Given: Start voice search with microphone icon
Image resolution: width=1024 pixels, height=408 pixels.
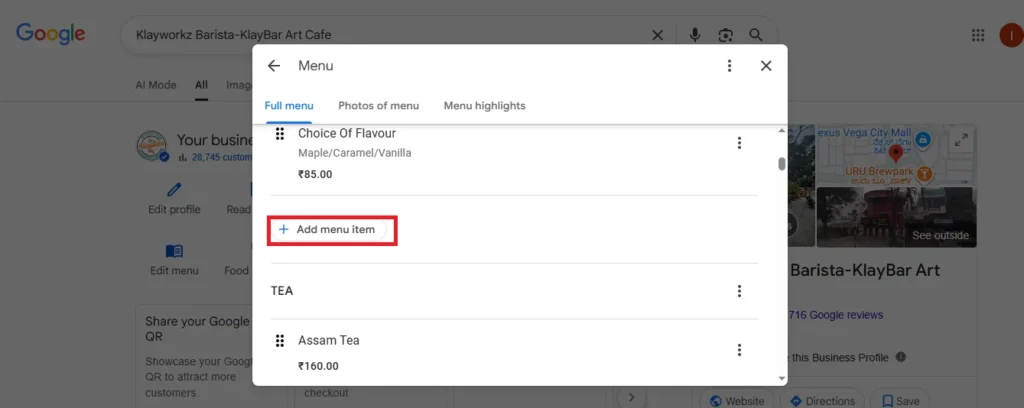Looking at the screenshot, I should (695, 35).
